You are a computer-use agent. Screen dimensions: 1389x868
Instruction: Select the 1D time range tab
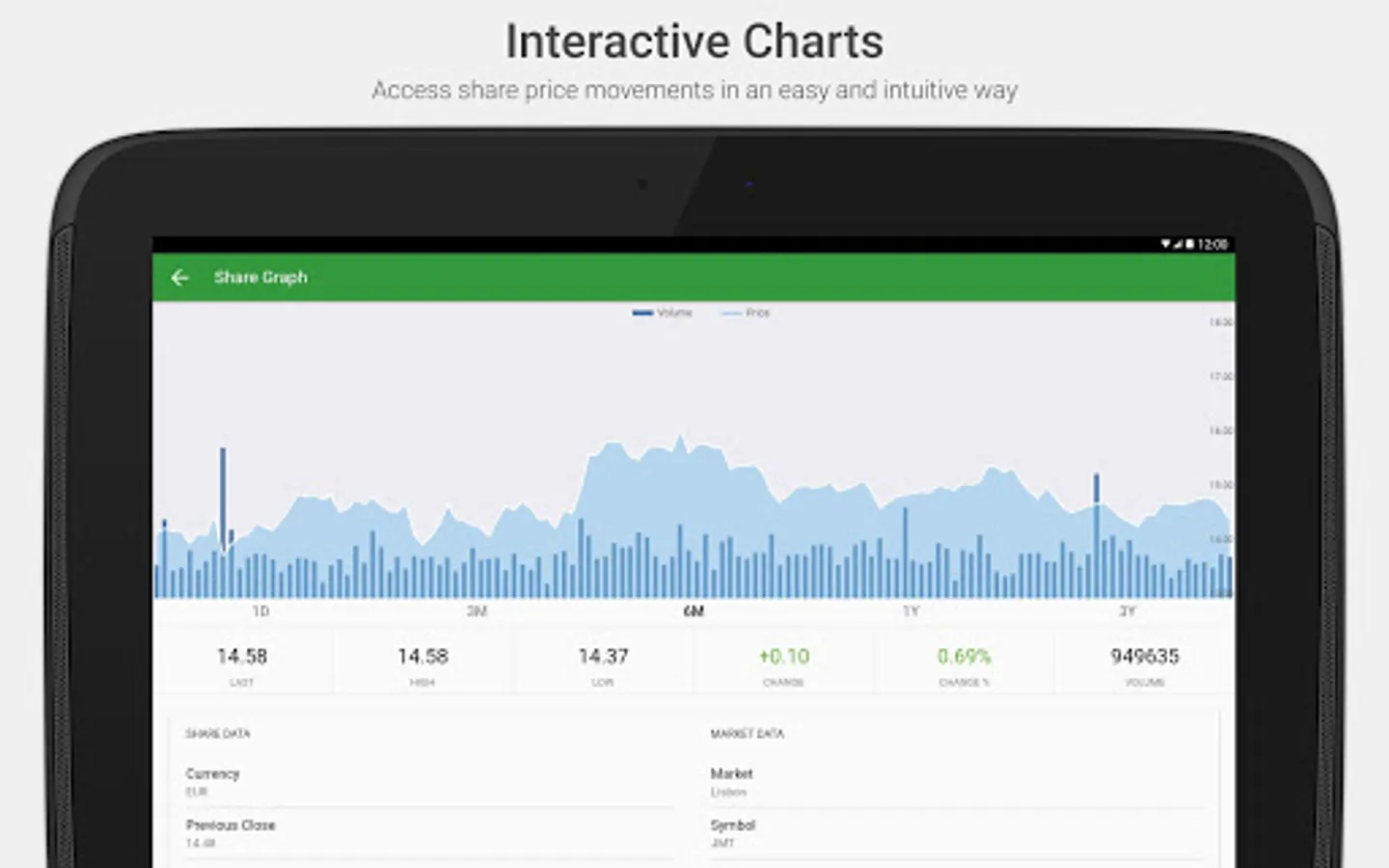click(x=260, y=611)
